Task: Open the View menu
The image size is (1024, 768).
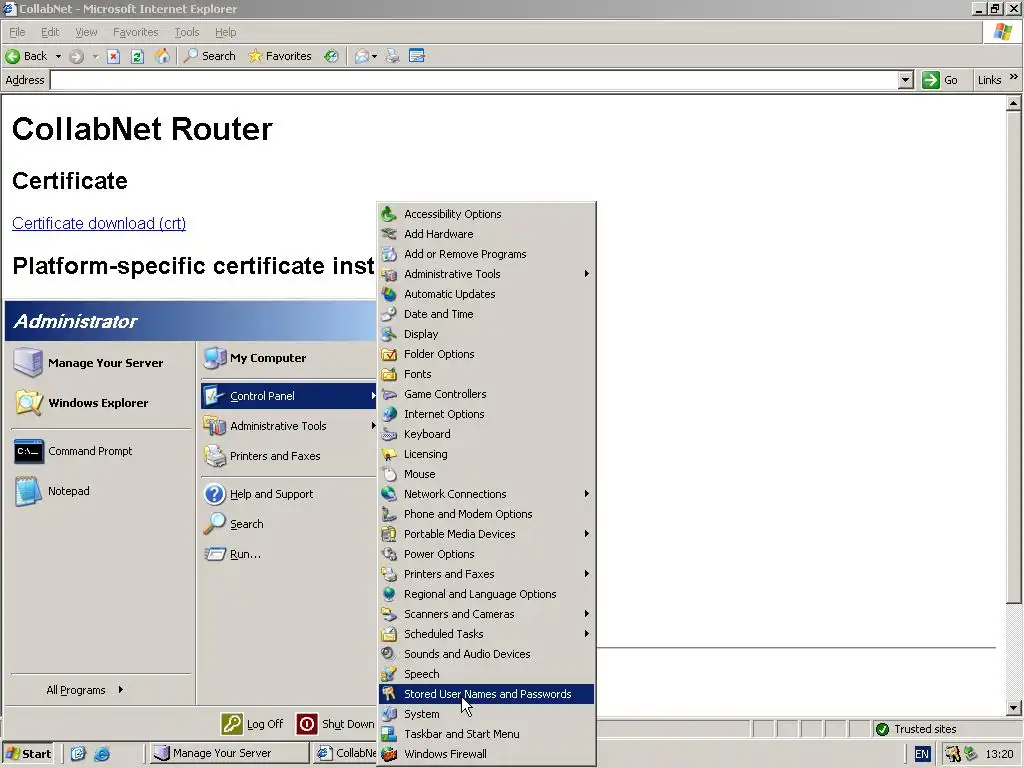Action: click(x=86, y=32)
